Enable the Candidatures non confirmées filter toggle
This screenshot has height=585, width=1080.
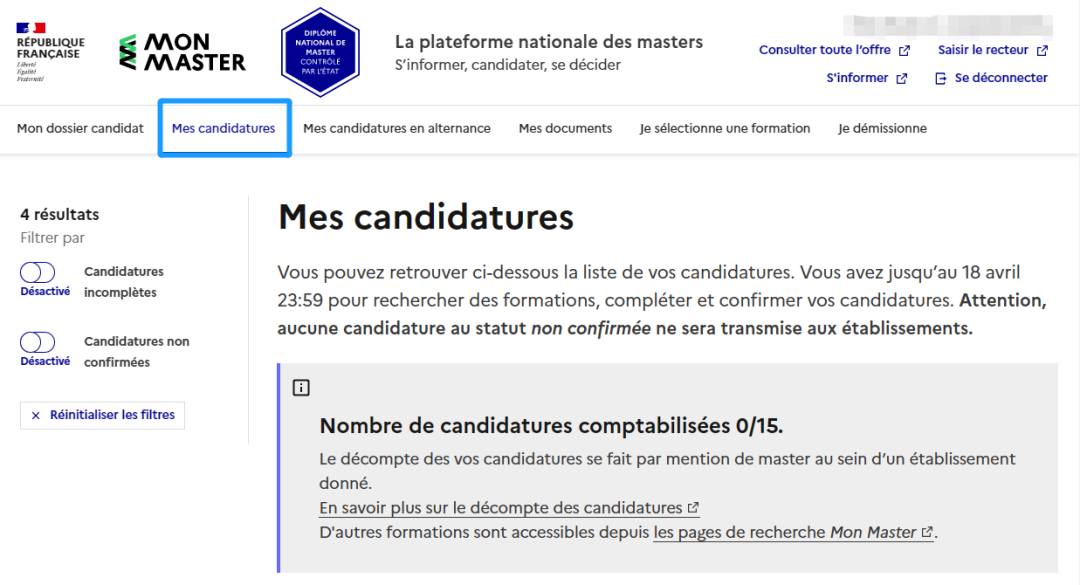[37, 342]
